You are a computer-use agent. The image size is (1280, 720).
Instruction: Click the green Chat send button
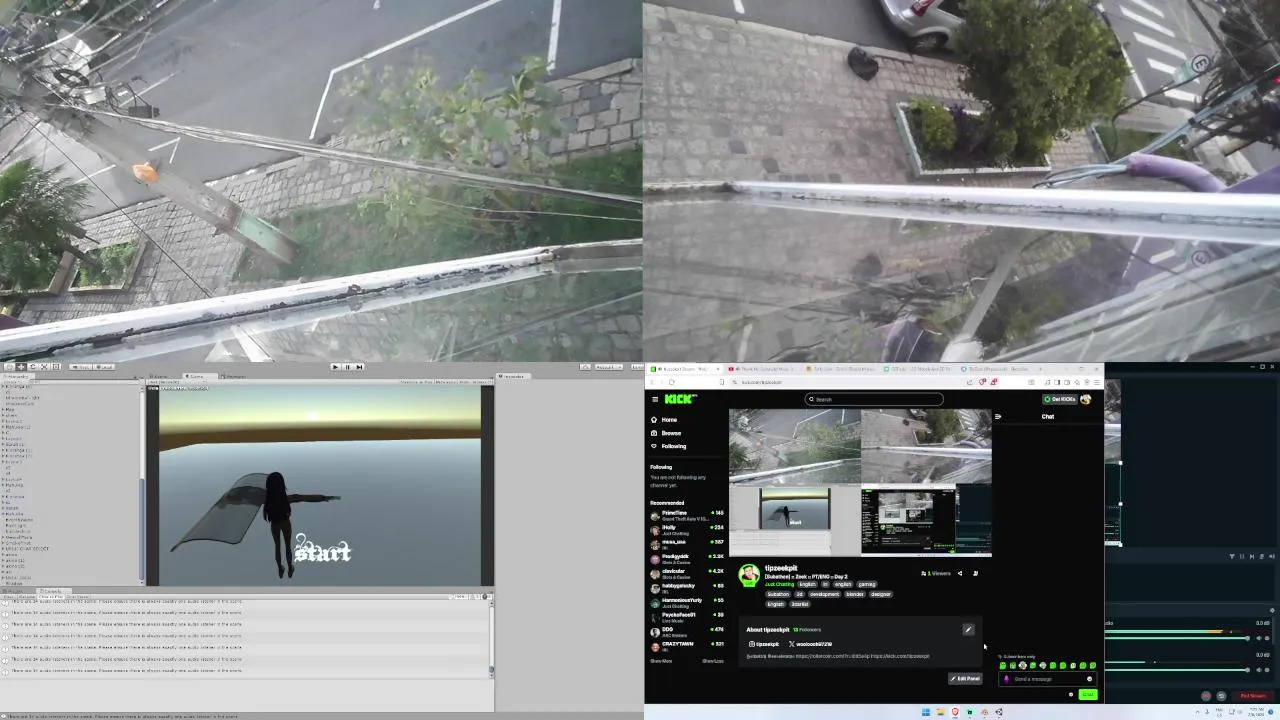tap(1088, 694)
